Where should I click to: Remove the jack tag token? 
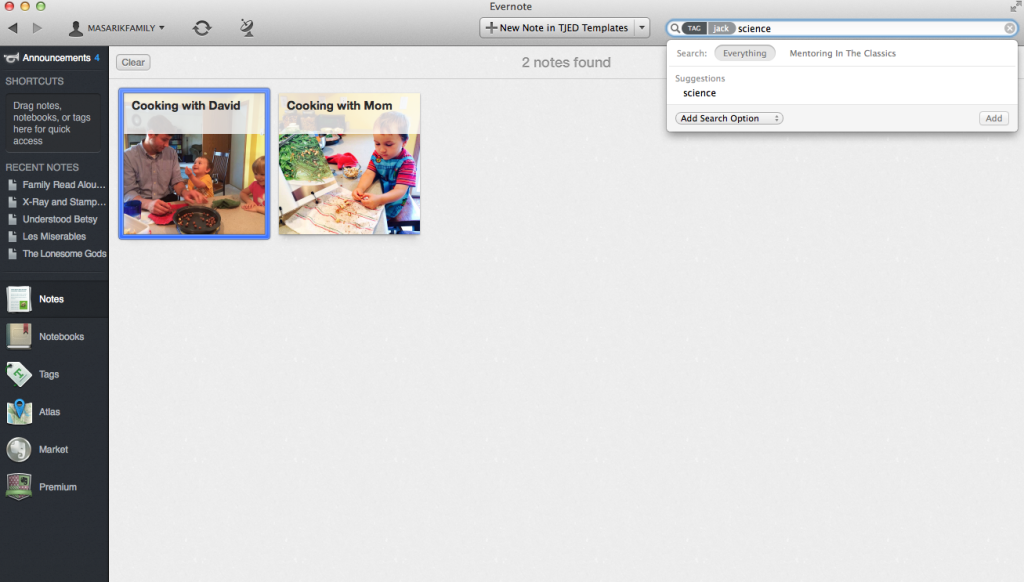721,28
